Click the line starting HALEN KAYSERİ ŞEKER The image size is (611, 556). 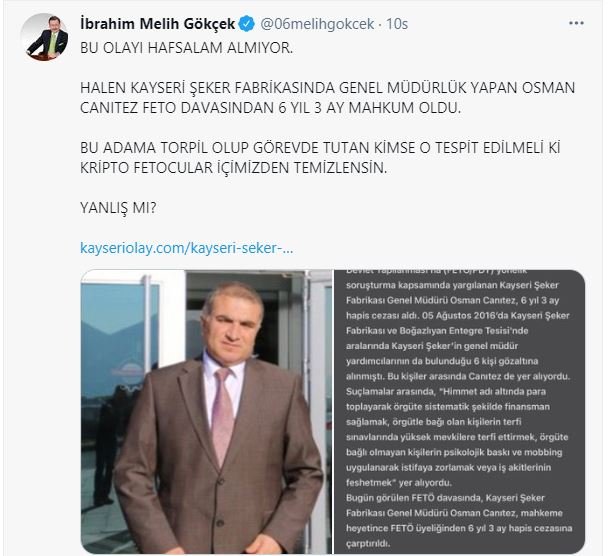(327, 88)
